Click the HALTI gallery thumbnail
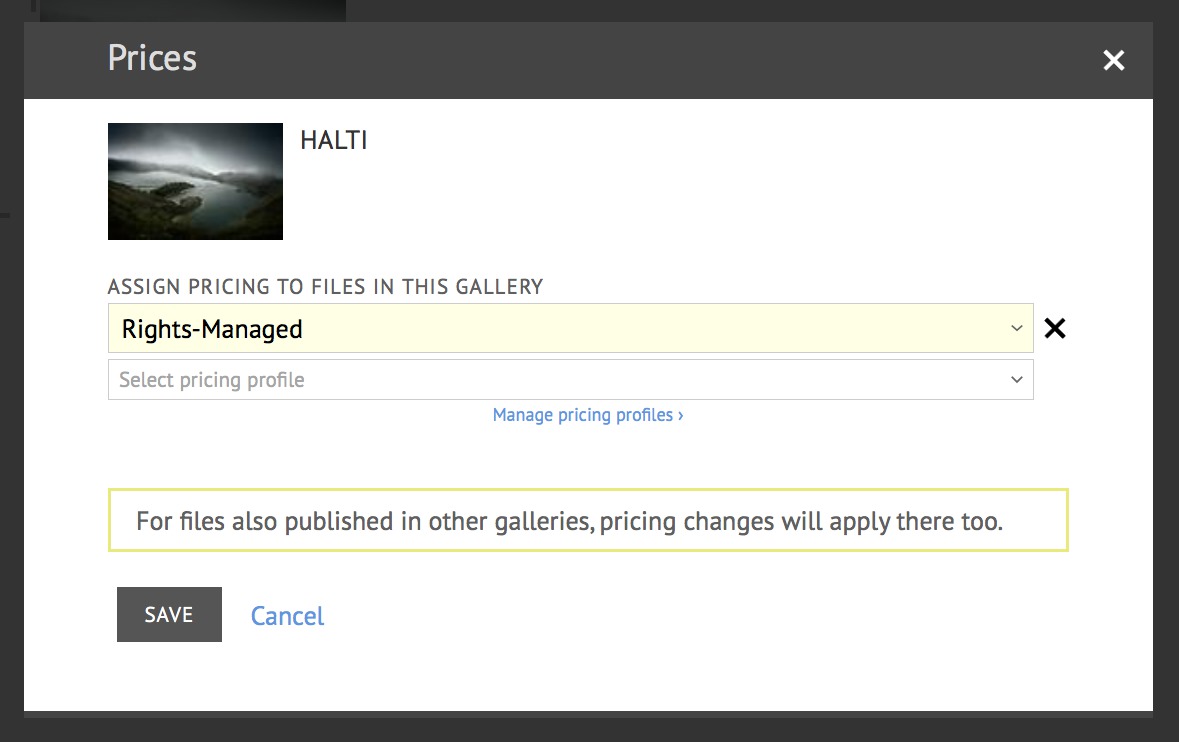 click(195, 181)
